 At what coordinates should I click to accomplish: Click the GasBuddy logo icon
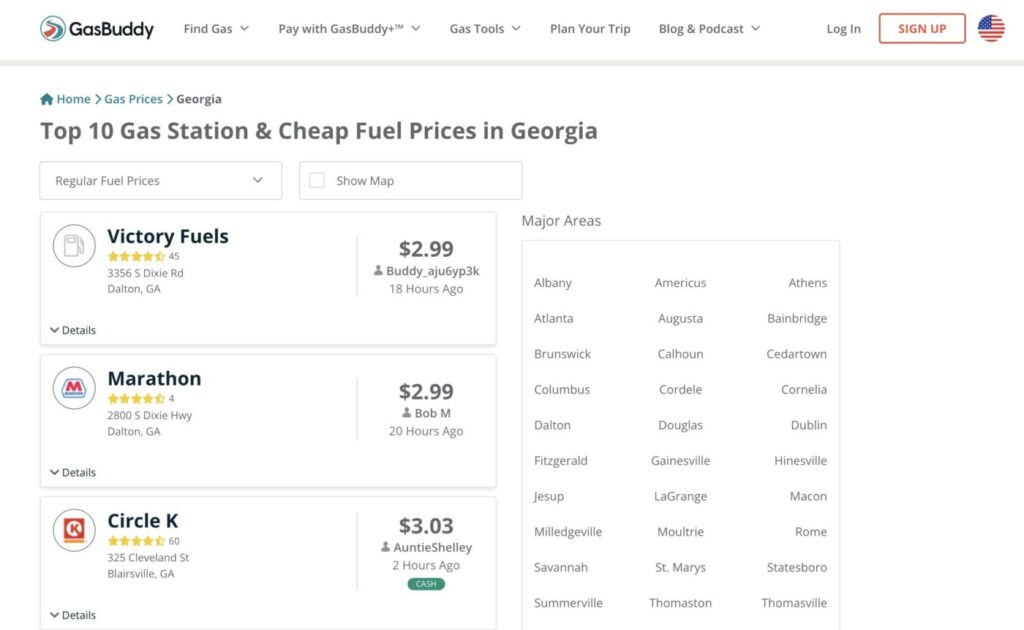point(53,29)
